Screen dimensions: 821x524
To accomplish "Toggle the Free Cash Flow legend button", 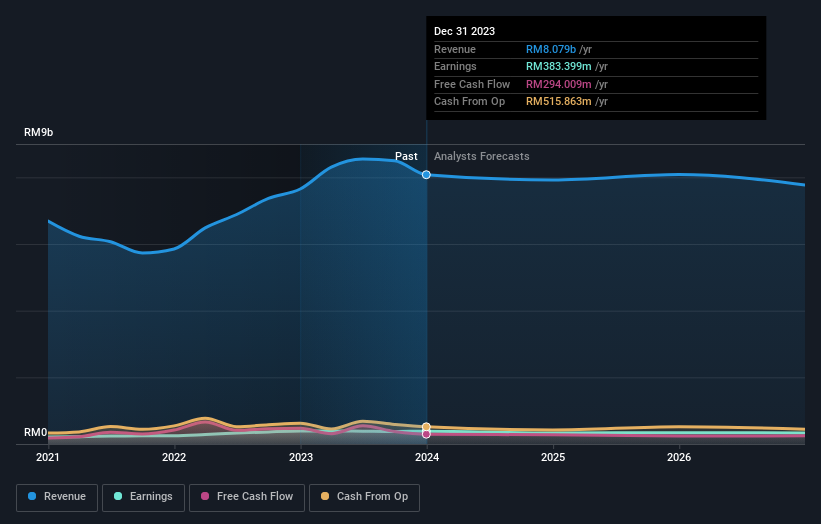I will coord(247,497).
